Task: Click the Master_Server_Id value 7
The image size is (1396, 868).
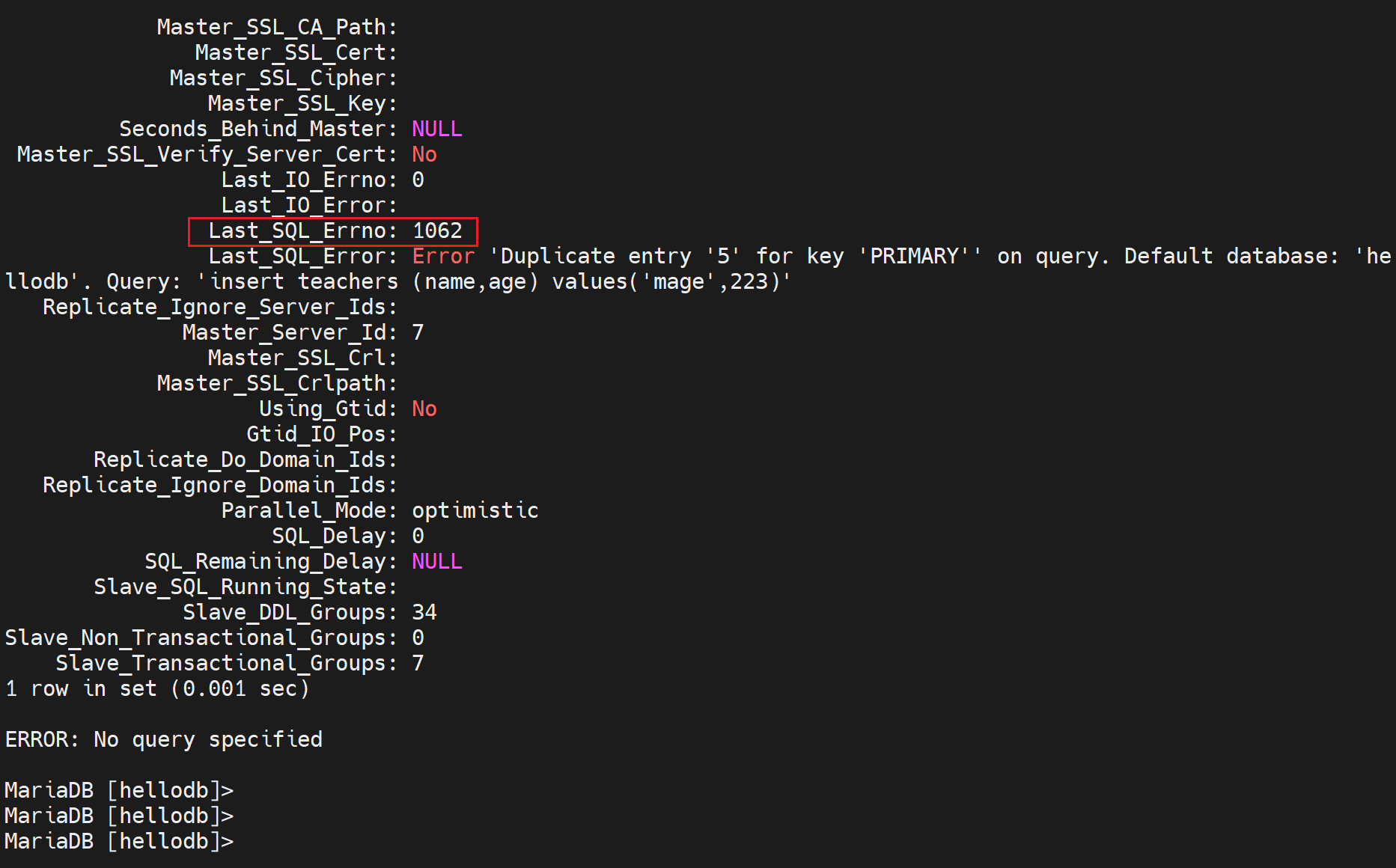Action: [418, 332]
